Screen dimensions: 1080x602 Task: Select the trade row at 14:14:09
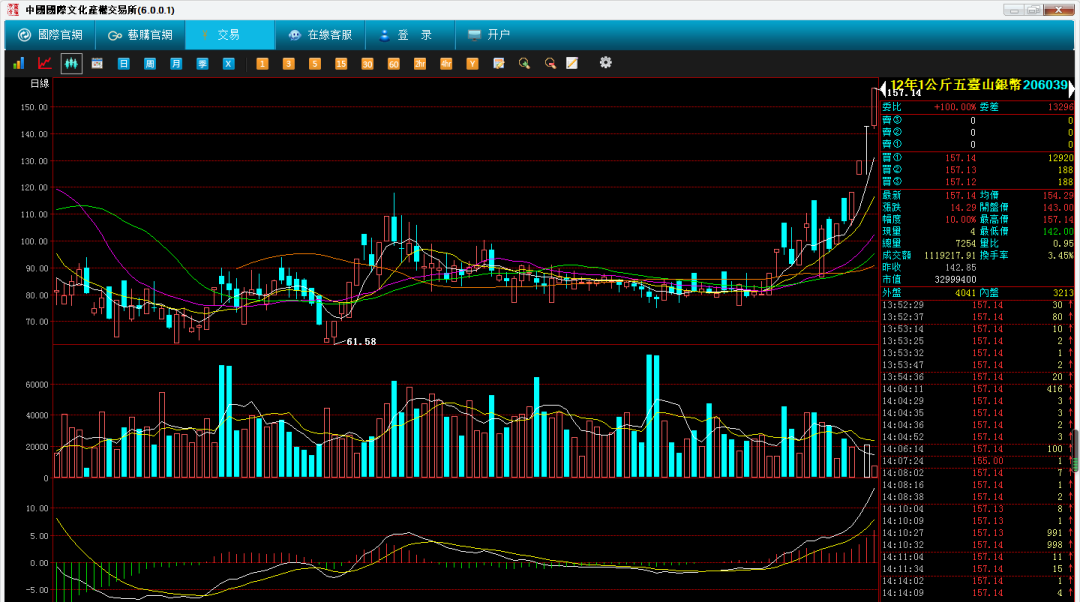coord(977,593)
